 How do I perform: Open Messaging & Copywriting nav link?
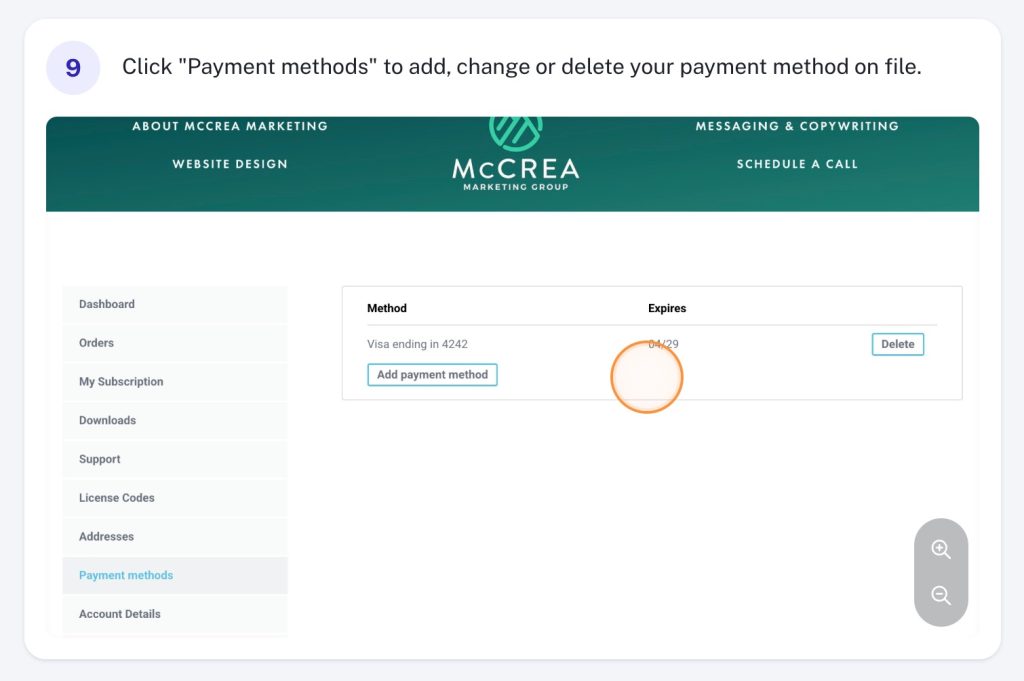[797, 126]
